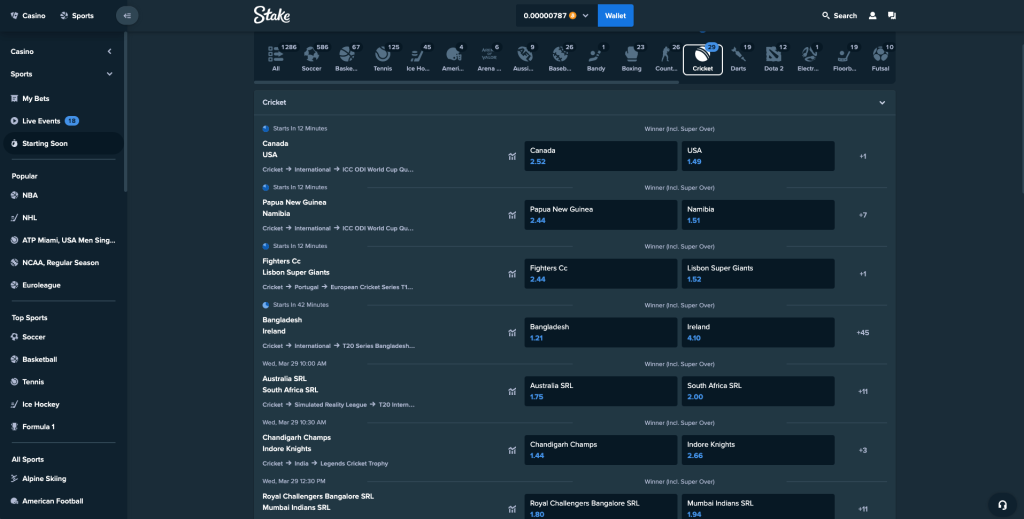
Task: Bet on USA at 1.49
Action: [758, 156]
